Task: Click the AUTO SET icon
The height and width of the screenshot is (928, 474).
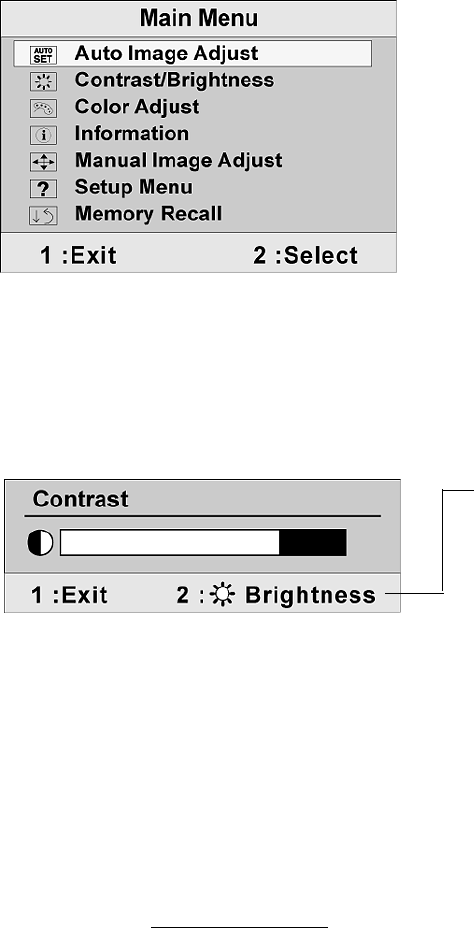Action: (43, 55)
